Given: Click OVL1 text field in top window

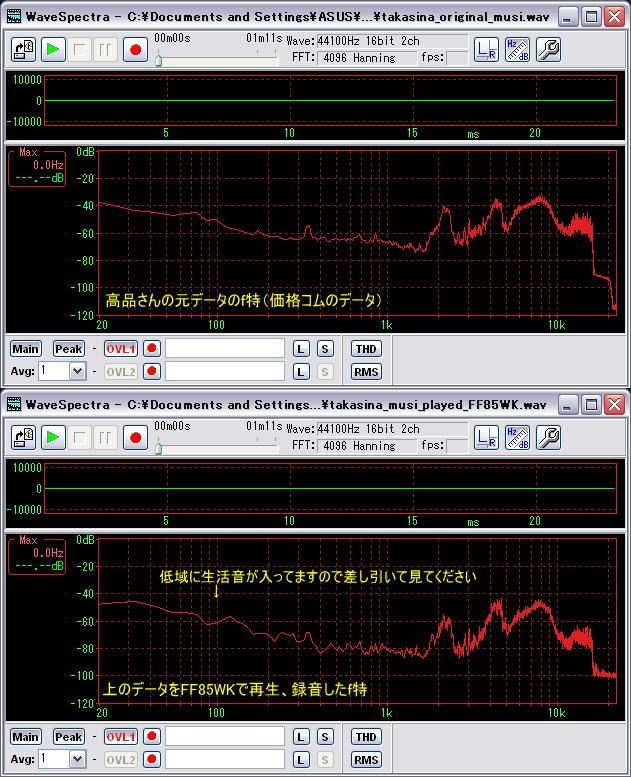Looking at the screenshot, I should [x=225, y=348].
